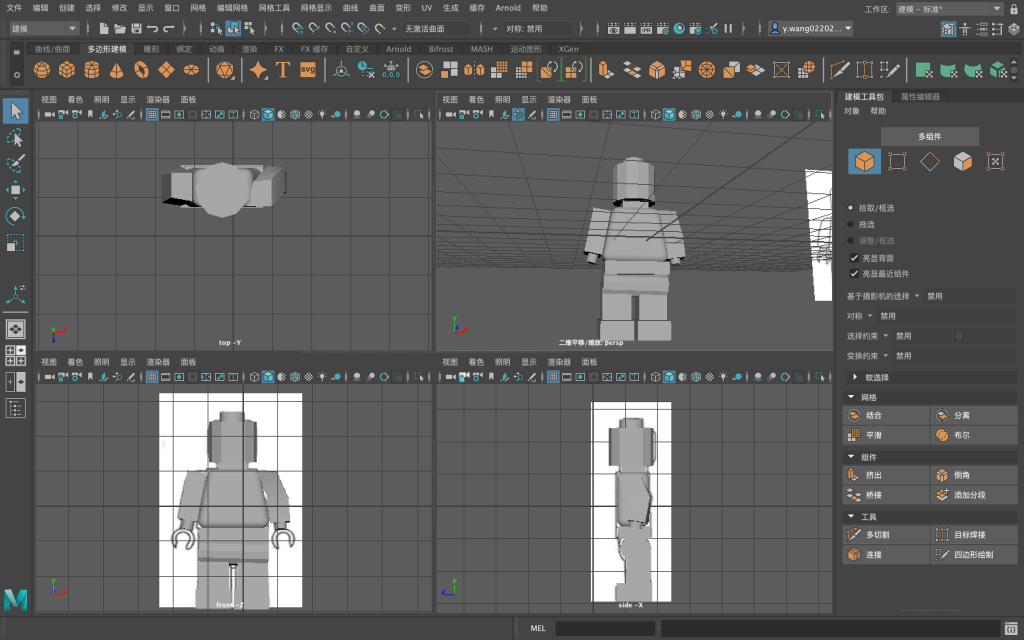Click the Extrude icon on the shelf
The height and width of the screenshot is (640, 1024).
605,70
